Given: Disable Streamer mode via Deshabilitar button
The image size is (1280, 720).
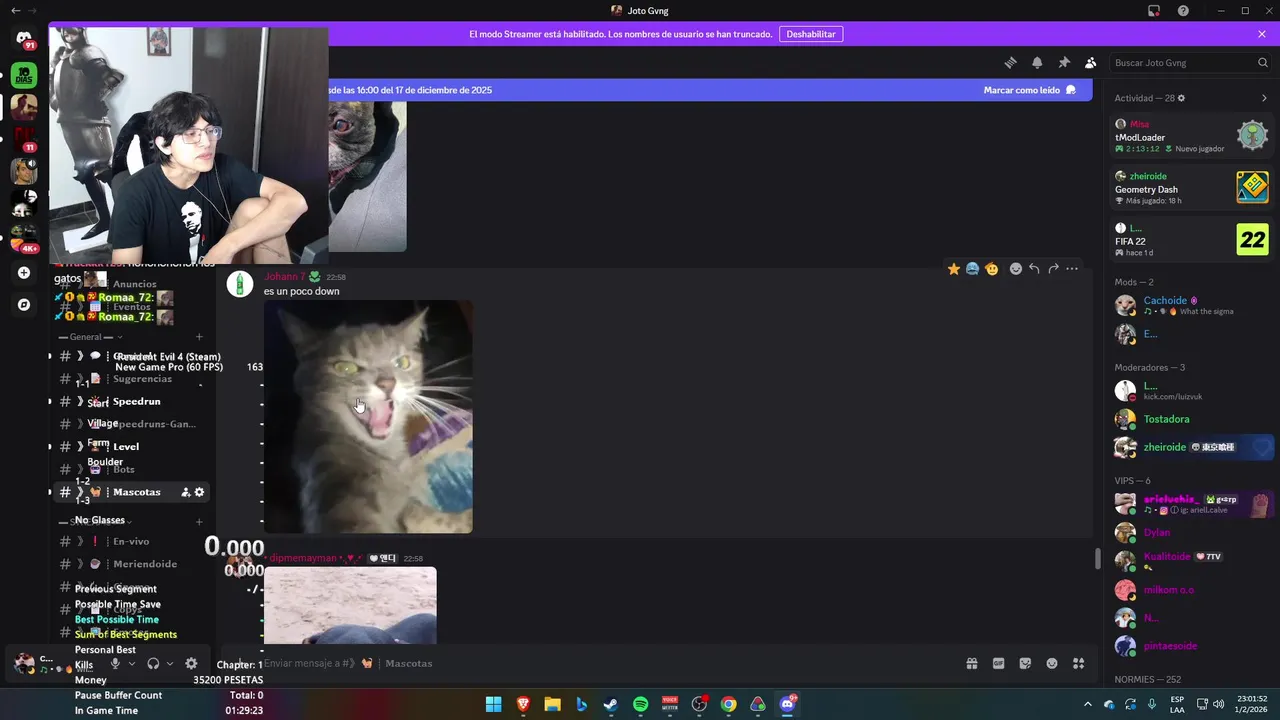Looking at the screenshot, I should coord(811,34).
